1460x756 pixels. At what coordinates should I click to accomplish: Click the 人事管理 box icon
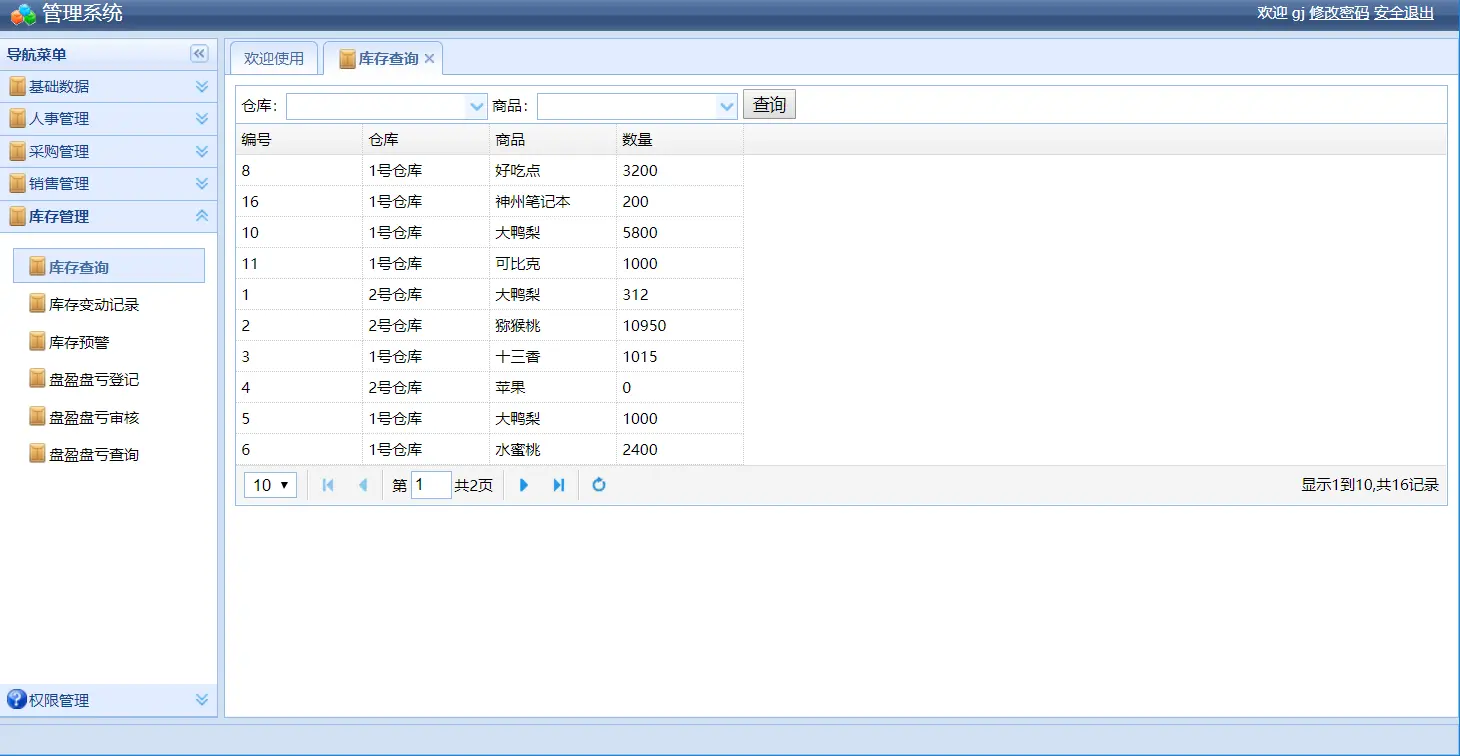[17, 118]
